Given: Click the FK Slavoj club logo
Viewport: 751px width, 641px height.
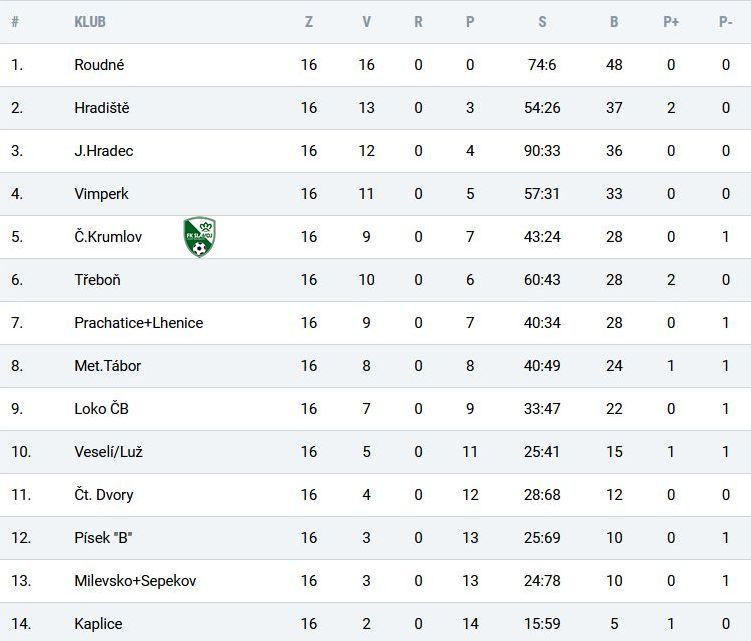Looking at the screenshot, I should click(x=200, y=237).
